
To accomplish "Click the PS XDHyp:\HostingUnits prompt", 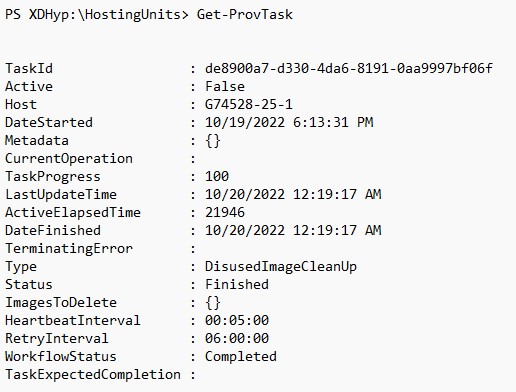I will 97,15.
